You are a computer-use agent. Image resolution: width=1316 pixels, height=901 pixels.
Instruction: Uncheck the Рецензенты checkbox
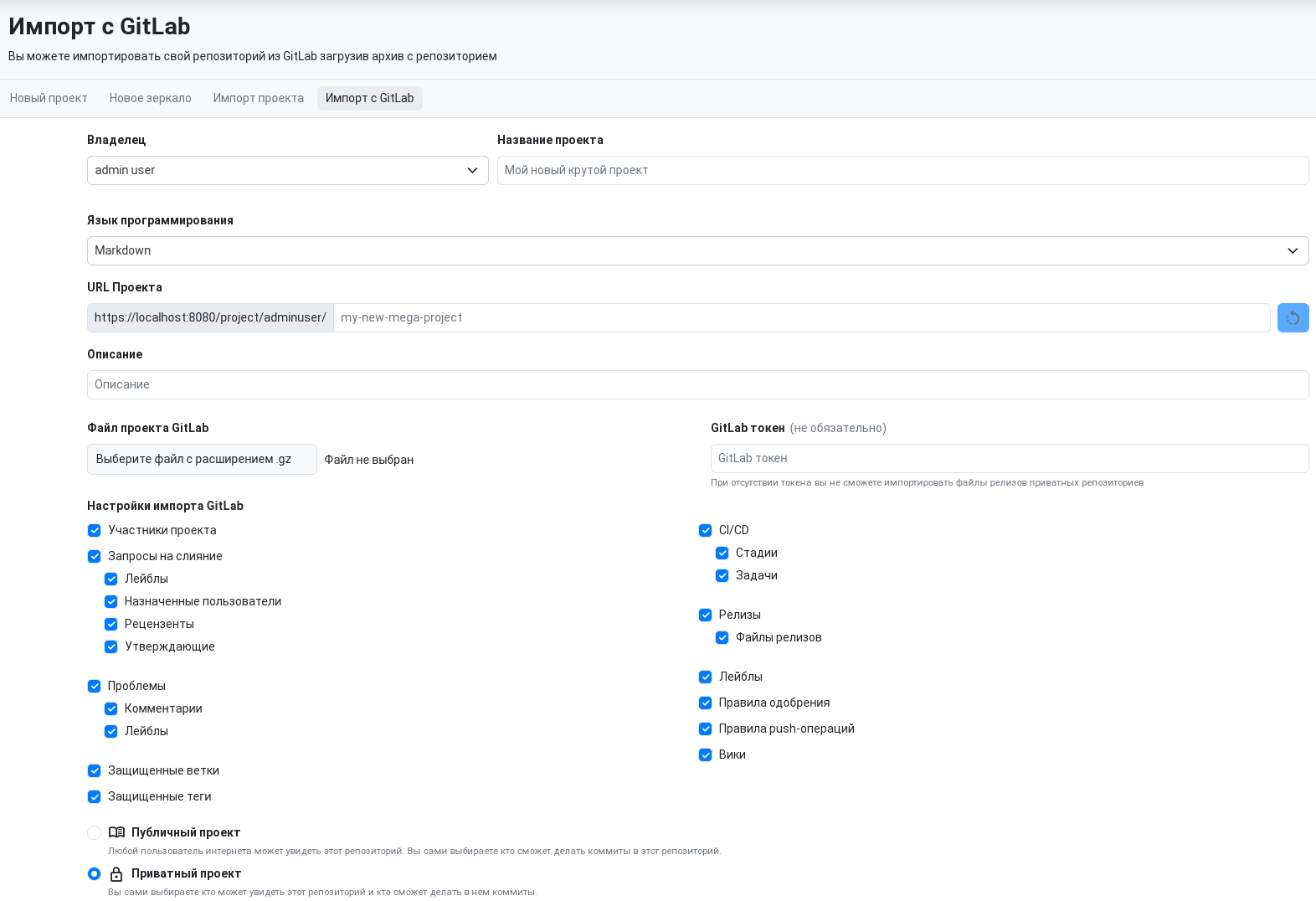coord(111,624)
